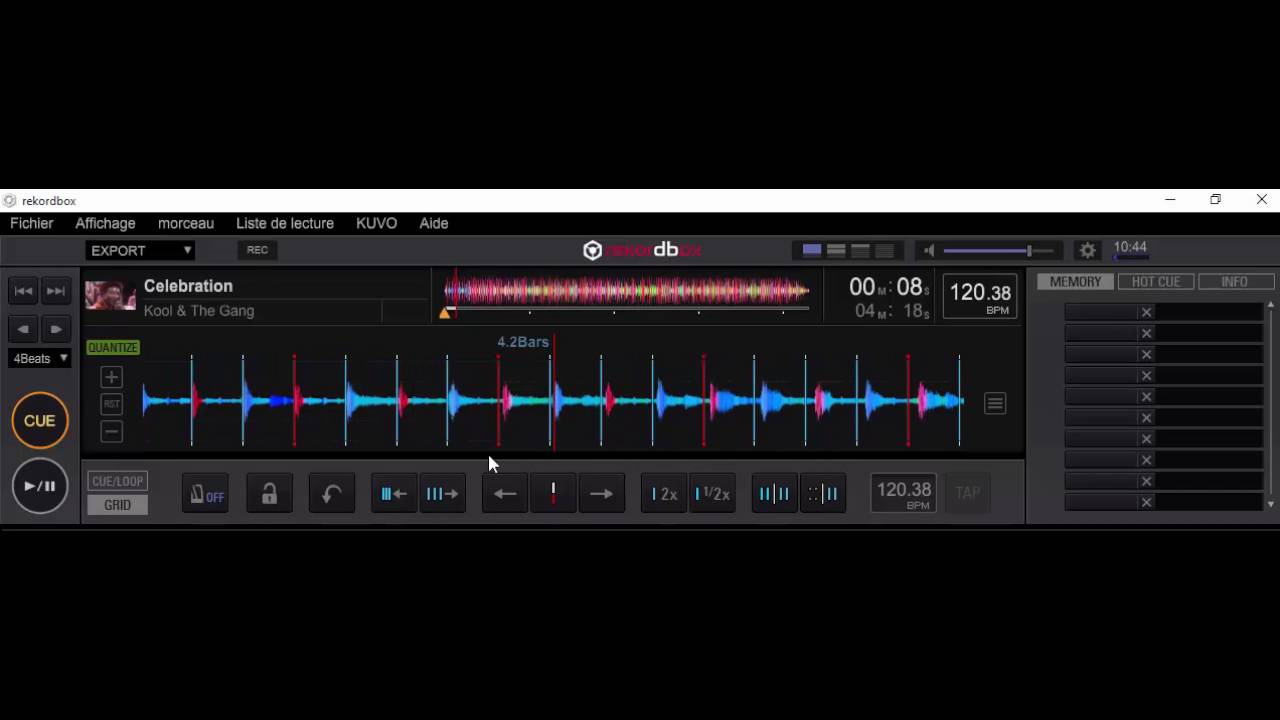Open the KUVO menu
Viewport: 1280px width, 720px height.
coord(376,223)
